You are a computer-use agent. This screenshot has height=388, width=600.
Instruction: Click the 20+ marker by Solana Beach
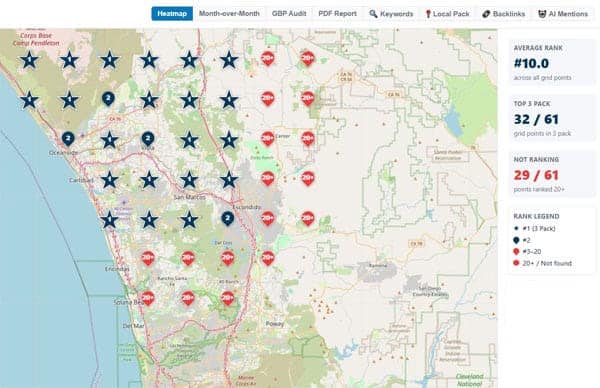148,298
